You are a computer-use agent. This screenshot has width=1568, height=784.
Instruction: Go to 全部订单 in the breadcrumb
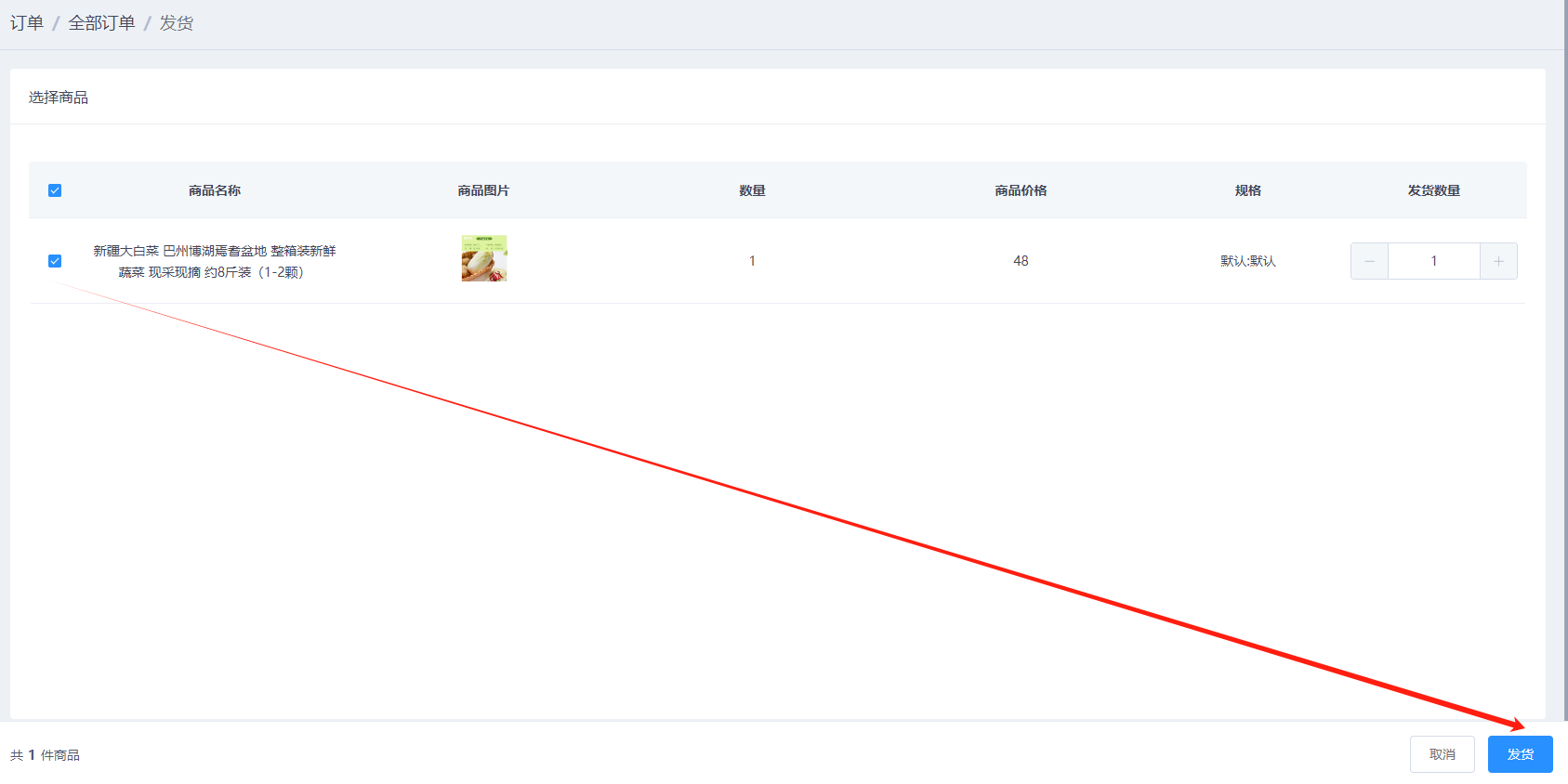point(101,23)
